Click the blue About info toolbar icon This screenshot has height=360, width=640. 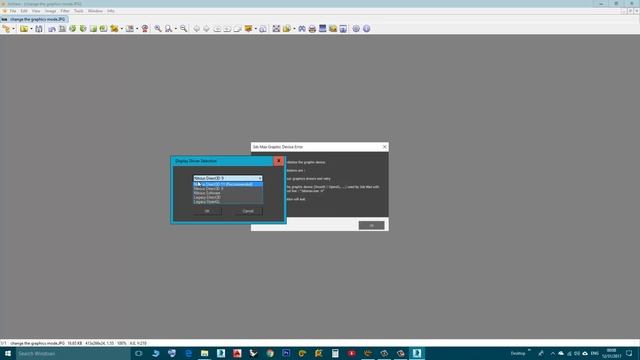click(x=367, y=29)
